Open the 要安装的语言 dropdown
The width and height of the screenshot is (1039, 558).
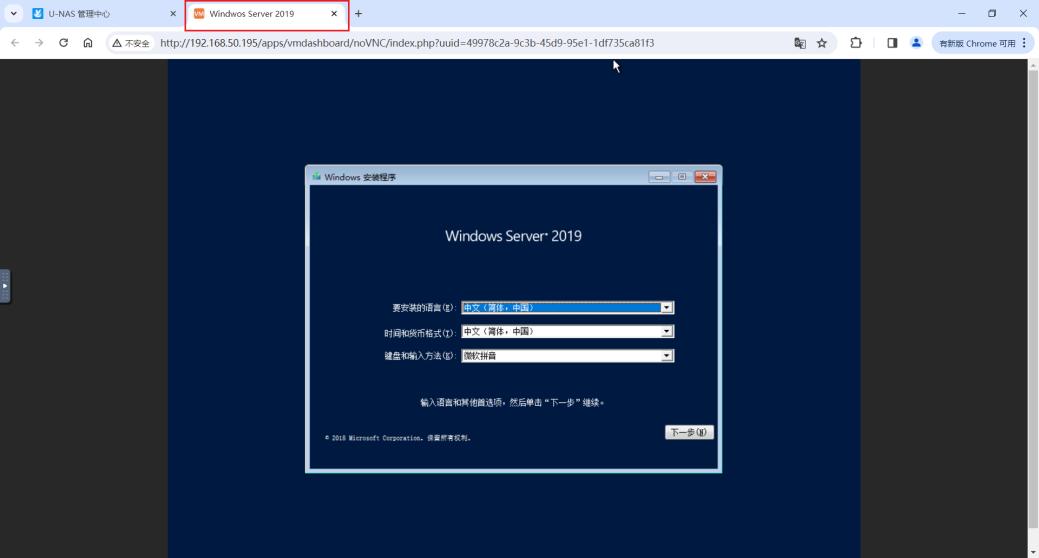(568, 307)
